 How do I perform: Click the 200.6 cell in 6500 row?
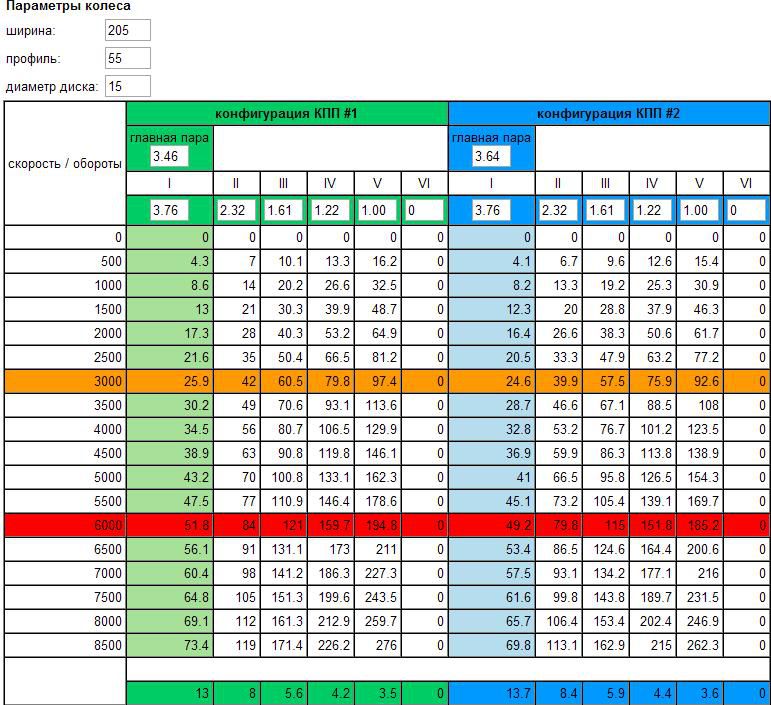(x=700, y=549)
